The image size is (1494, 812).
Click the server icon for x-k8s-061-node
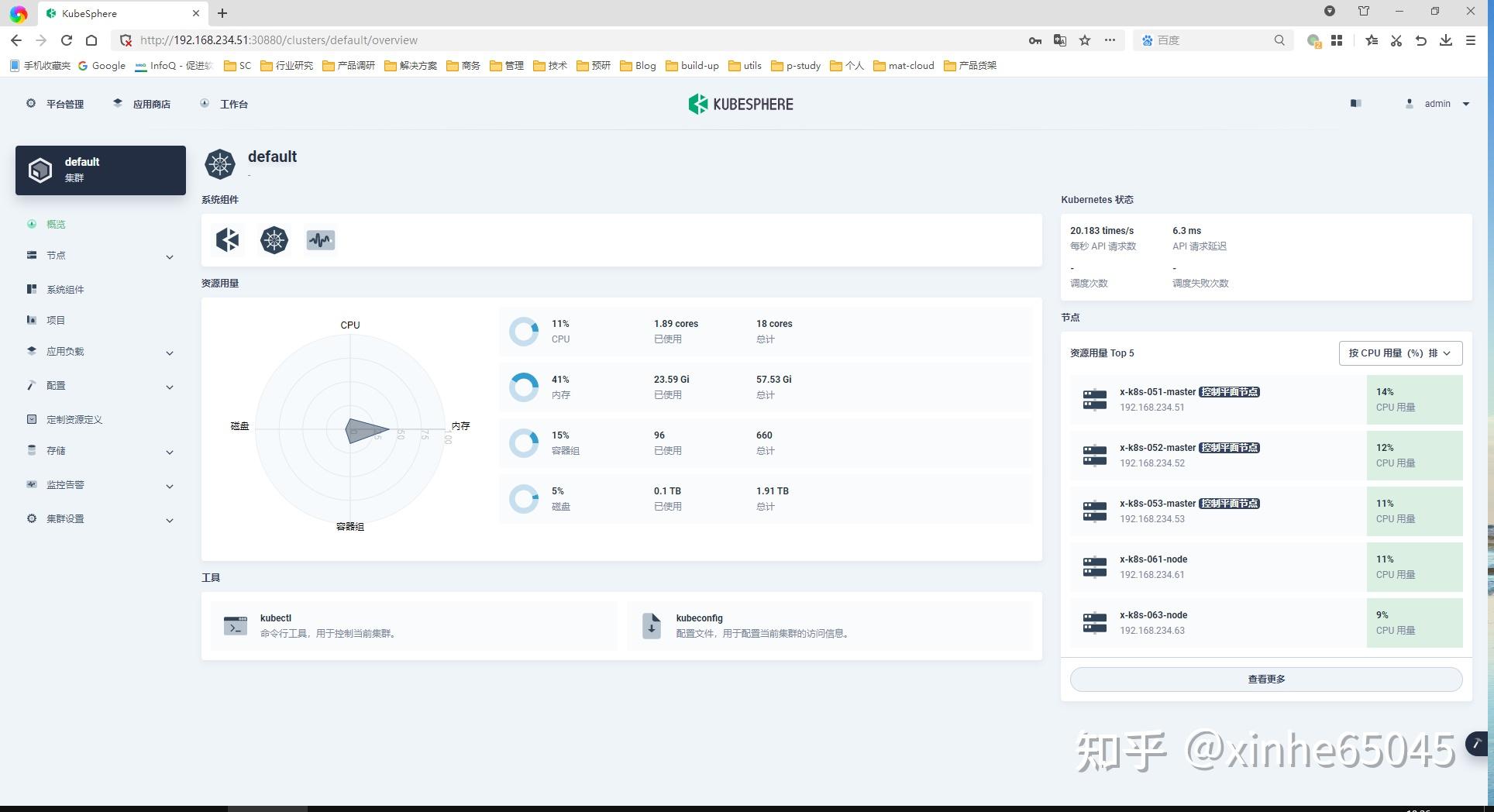[1095, 567]
